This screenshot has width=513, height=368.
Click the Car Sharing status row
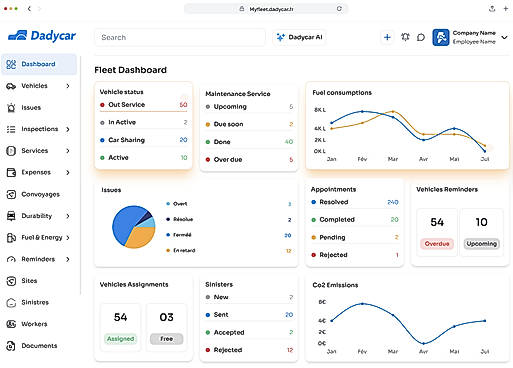point(144,140)
